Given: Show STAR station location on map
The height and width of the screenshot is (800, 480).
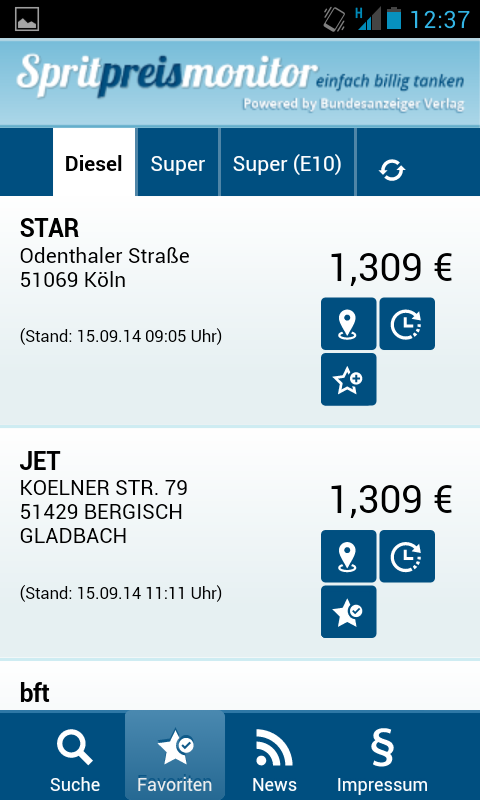Looking at the screenshot, I should (348, 324).
